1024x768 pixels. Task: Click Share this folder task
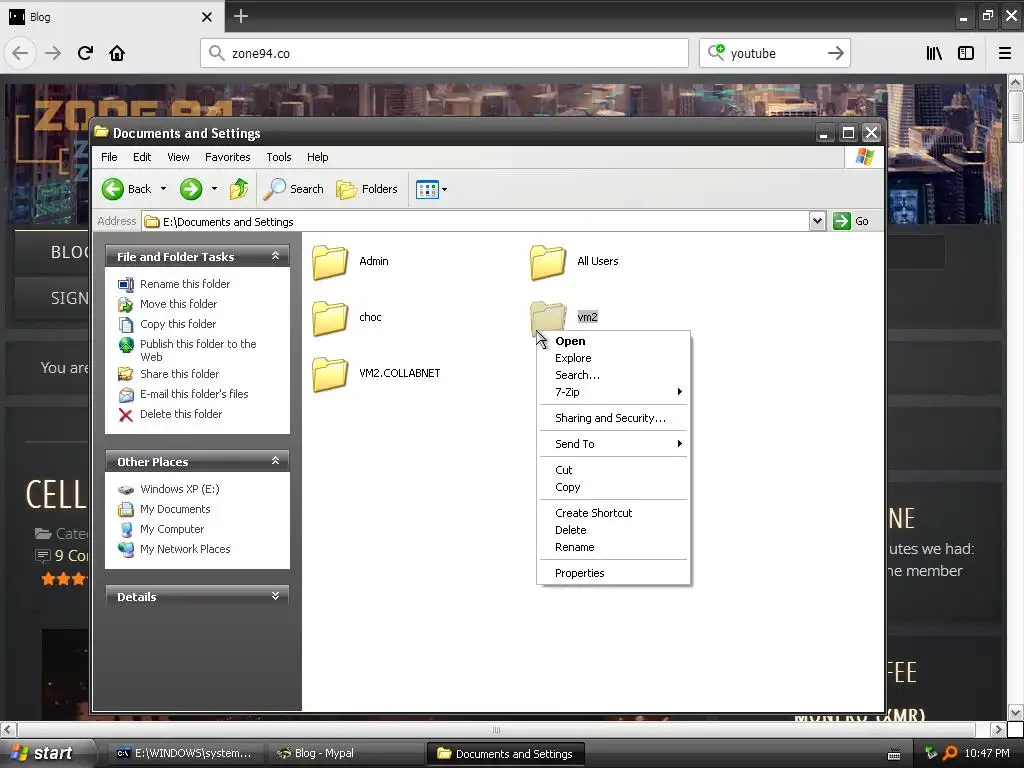pos(180,374)
